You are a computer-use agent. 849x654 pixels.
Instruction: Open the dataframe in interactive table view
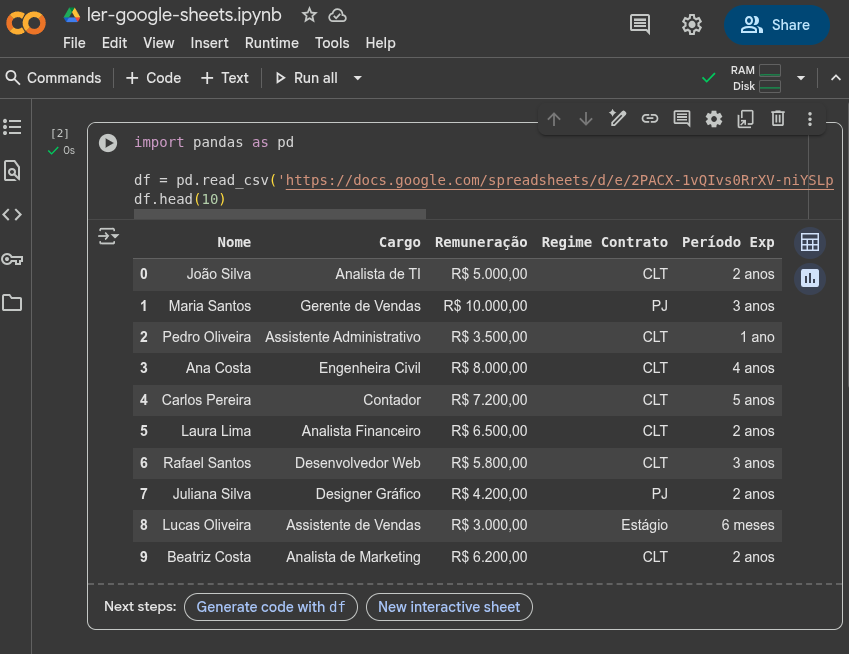[810, 242]
